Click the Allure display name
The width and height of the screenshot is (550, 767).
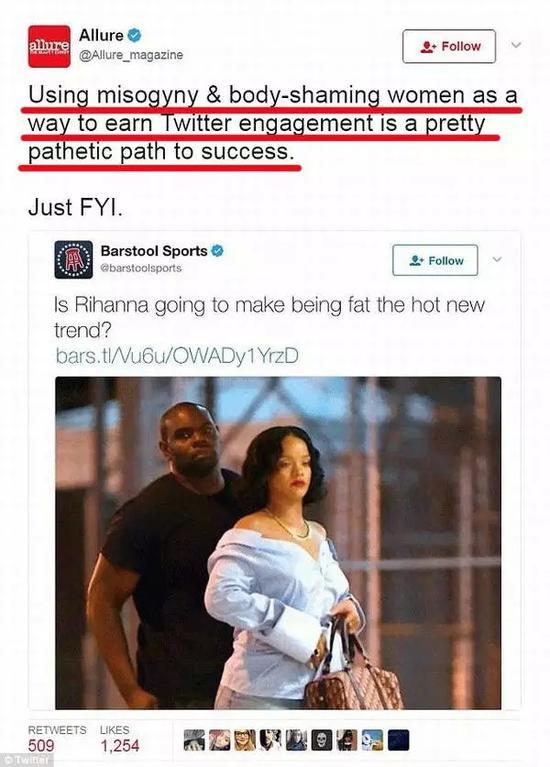coord(101,35)
